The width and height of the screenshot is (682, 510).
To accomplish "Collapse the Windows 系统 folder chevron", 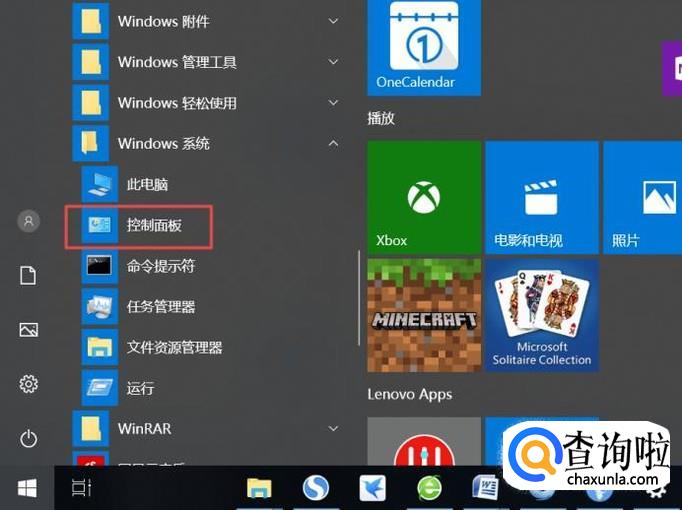I will click(x=334, y=143).
